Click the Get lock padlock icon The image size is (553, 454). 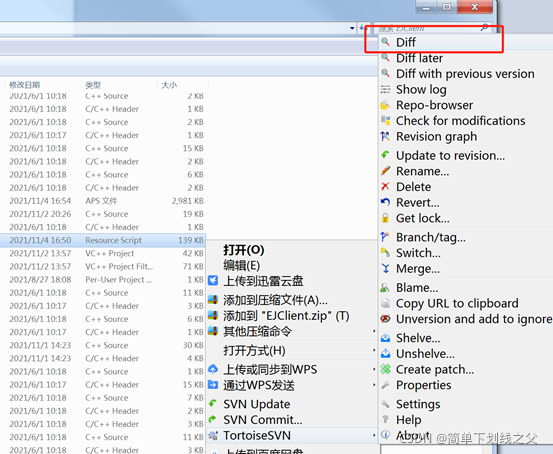point(385,218)
